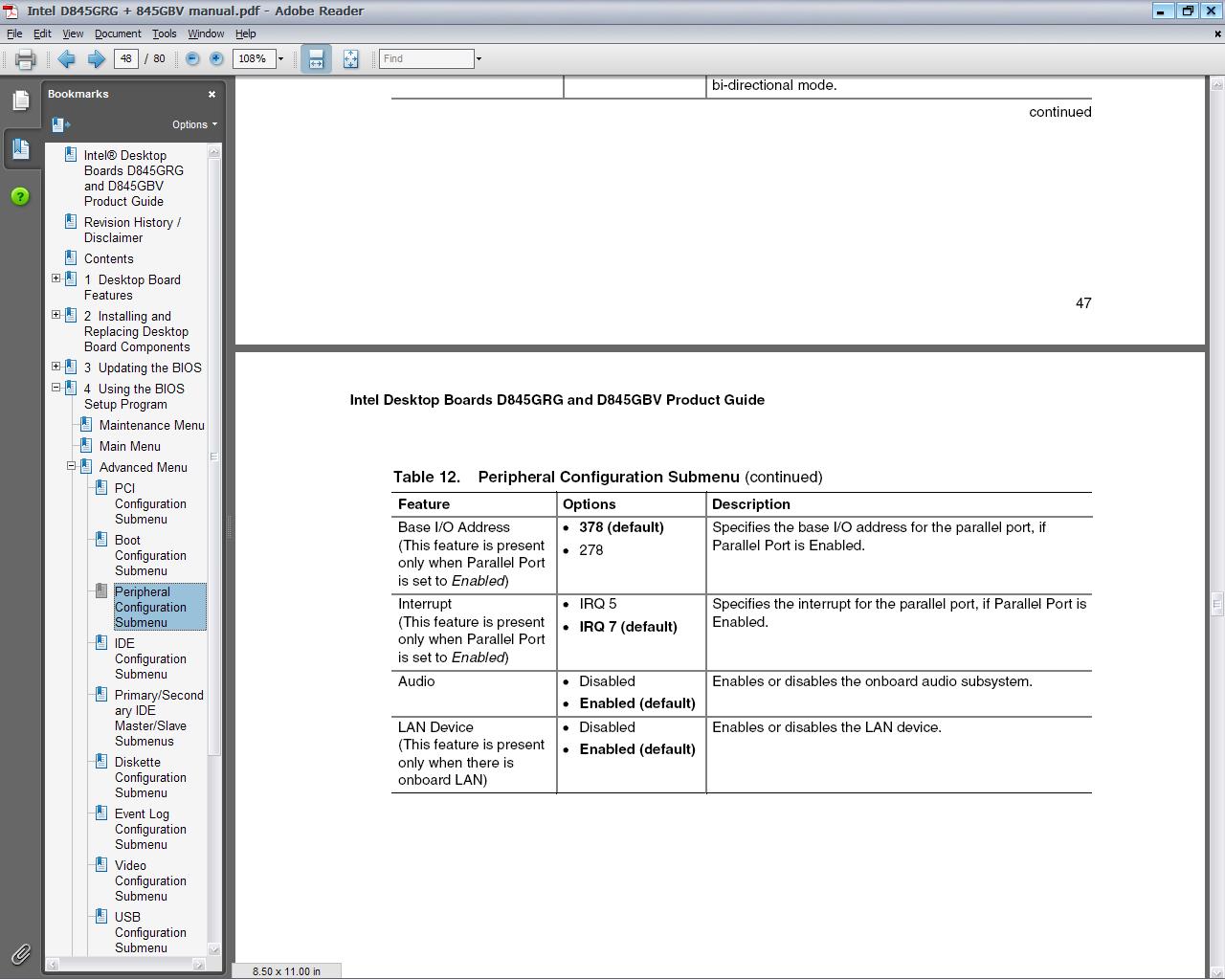Click the Adobe Reader title bar PDF icon
This screenshot has height=980, width=1225.
click(10, 11)
